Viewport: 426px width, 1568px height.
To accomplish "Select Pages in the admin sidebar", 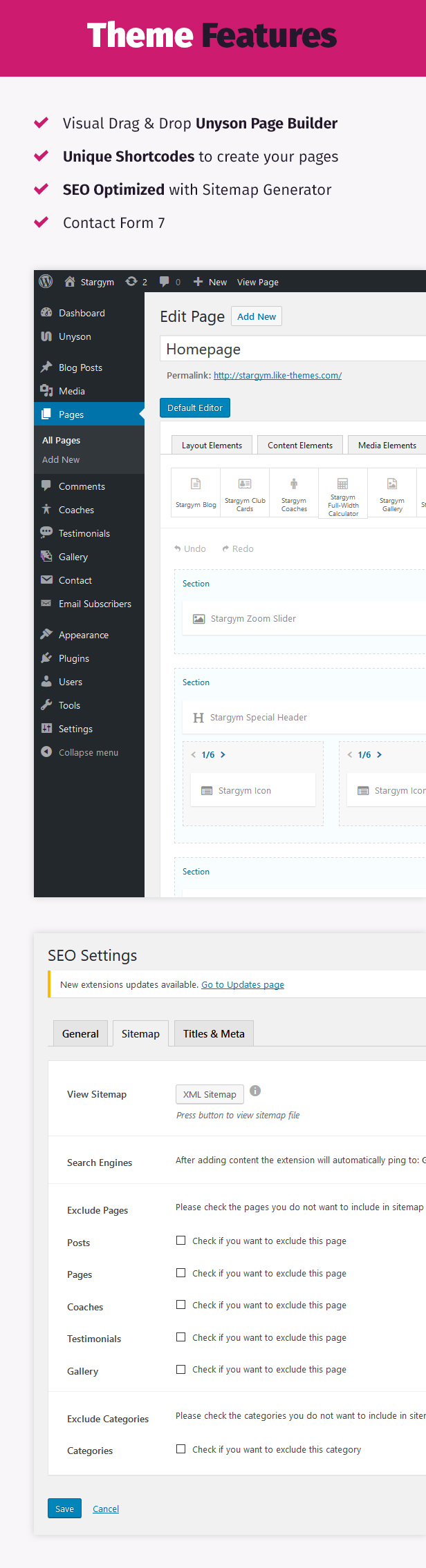I will coord(89,414).
